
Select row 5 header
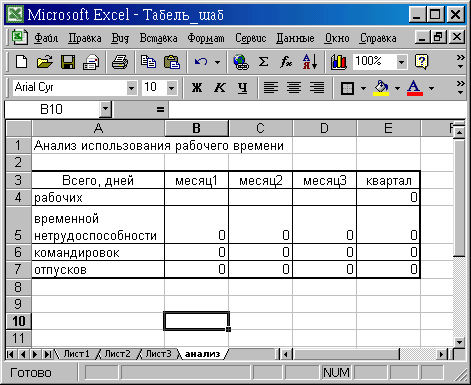pos(18,225)
